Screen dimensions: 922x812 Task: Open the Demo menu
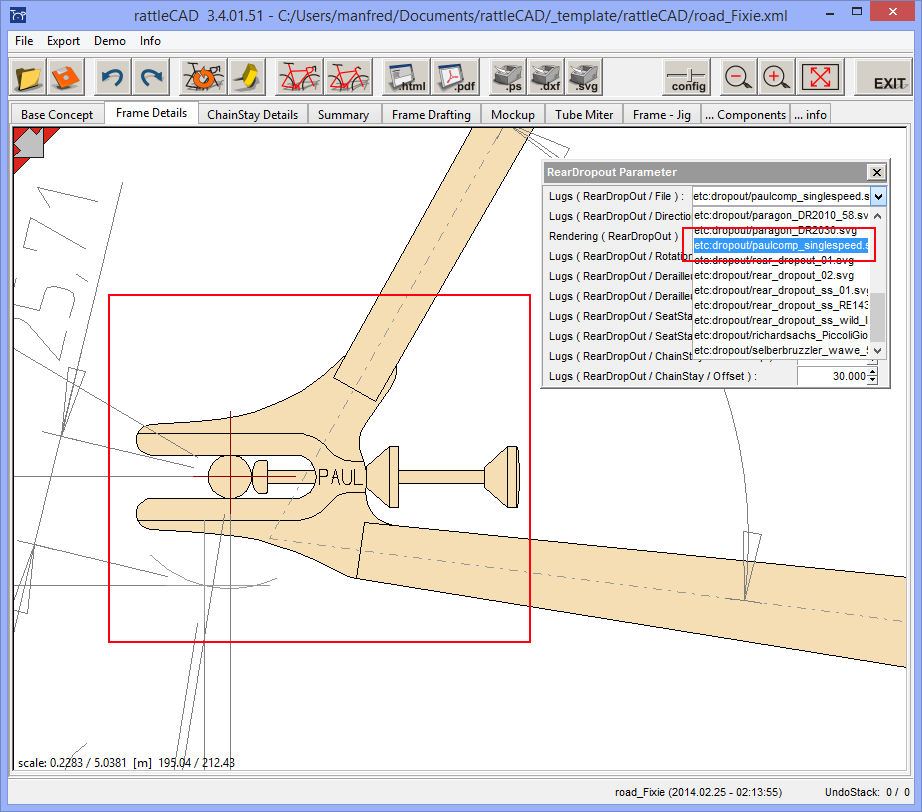coord(110,41)
